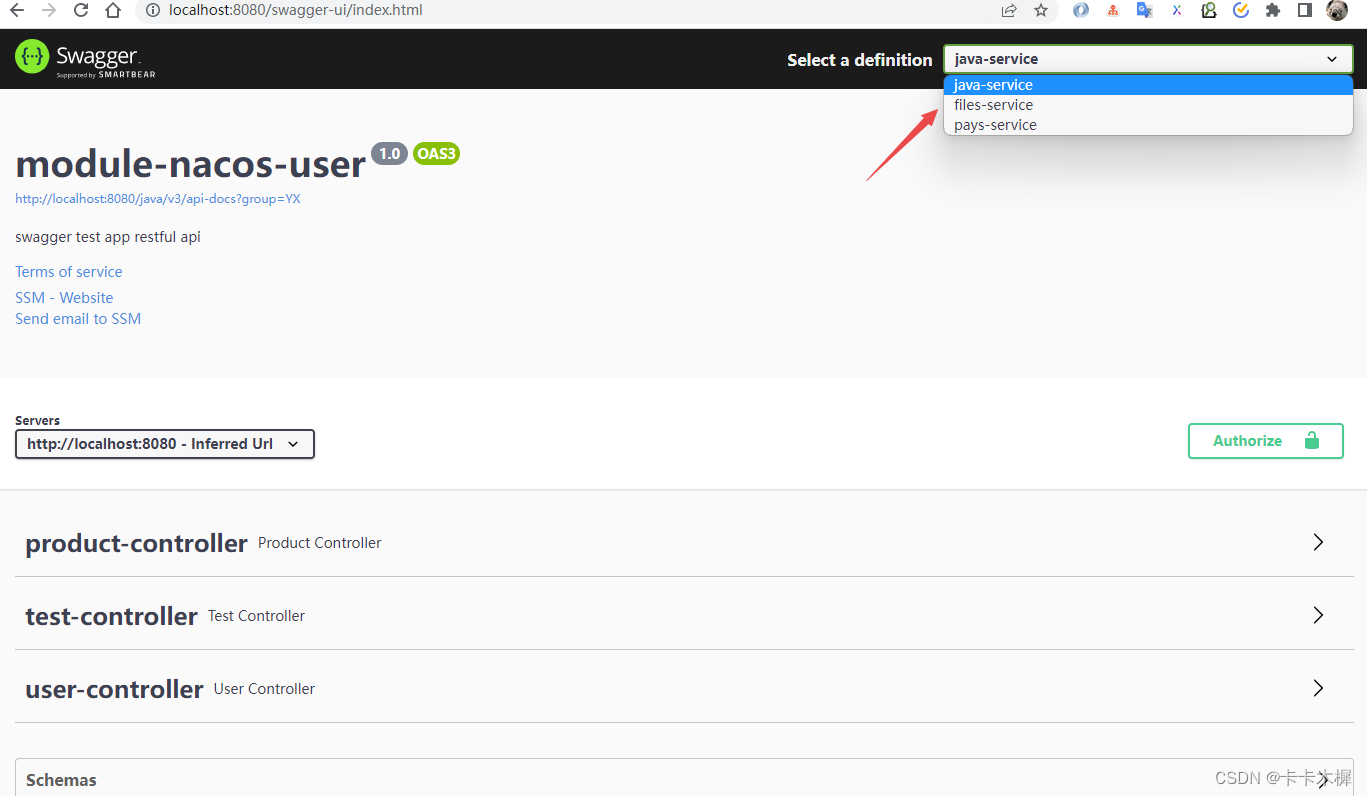Open the Google Translate extension icon
Image resolution: width=1367 pixels, height=796 pixels.
[x=1143, y=10]
